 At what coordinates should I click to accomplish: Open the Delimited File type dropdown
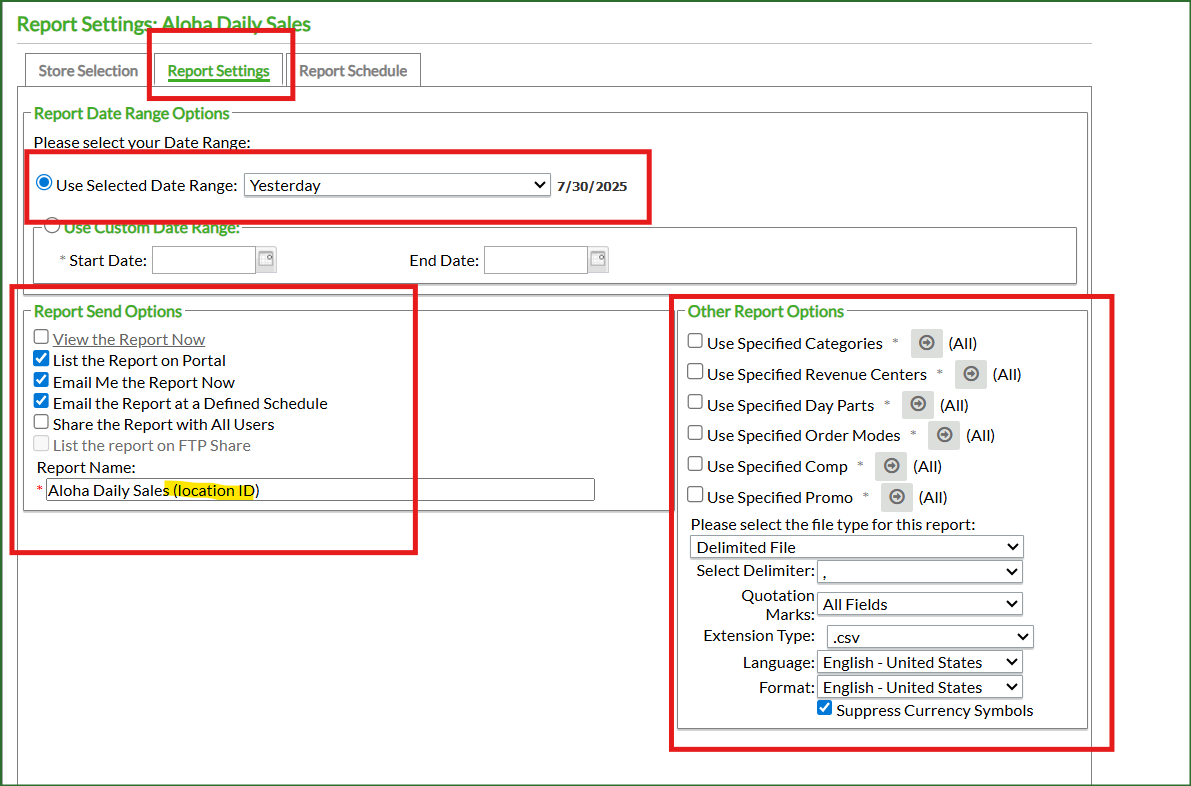click(857, 547)
